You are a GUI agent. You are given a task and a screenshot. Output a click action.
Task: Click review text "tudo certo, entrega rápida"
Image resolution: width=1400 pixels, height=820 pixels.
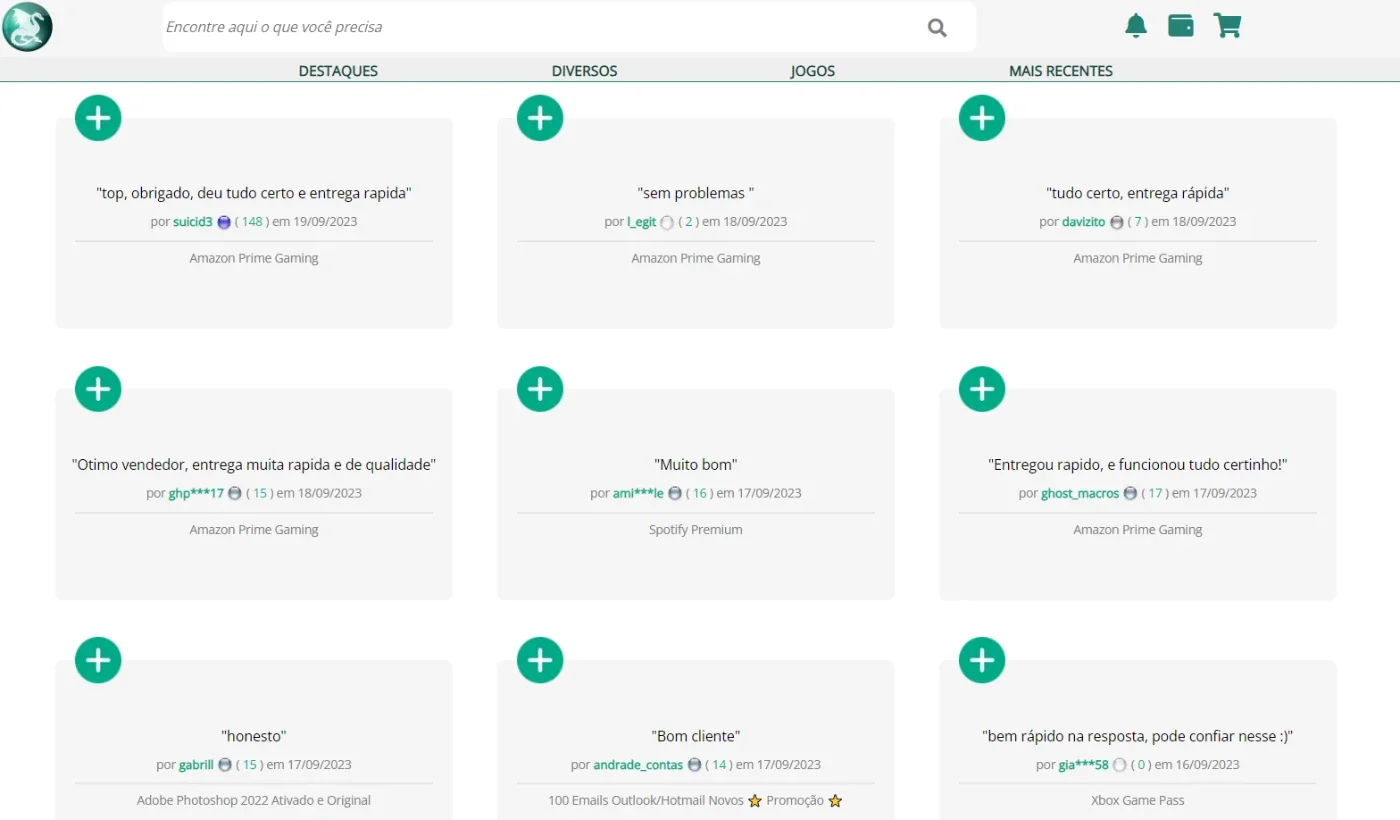coord(1138,193)
